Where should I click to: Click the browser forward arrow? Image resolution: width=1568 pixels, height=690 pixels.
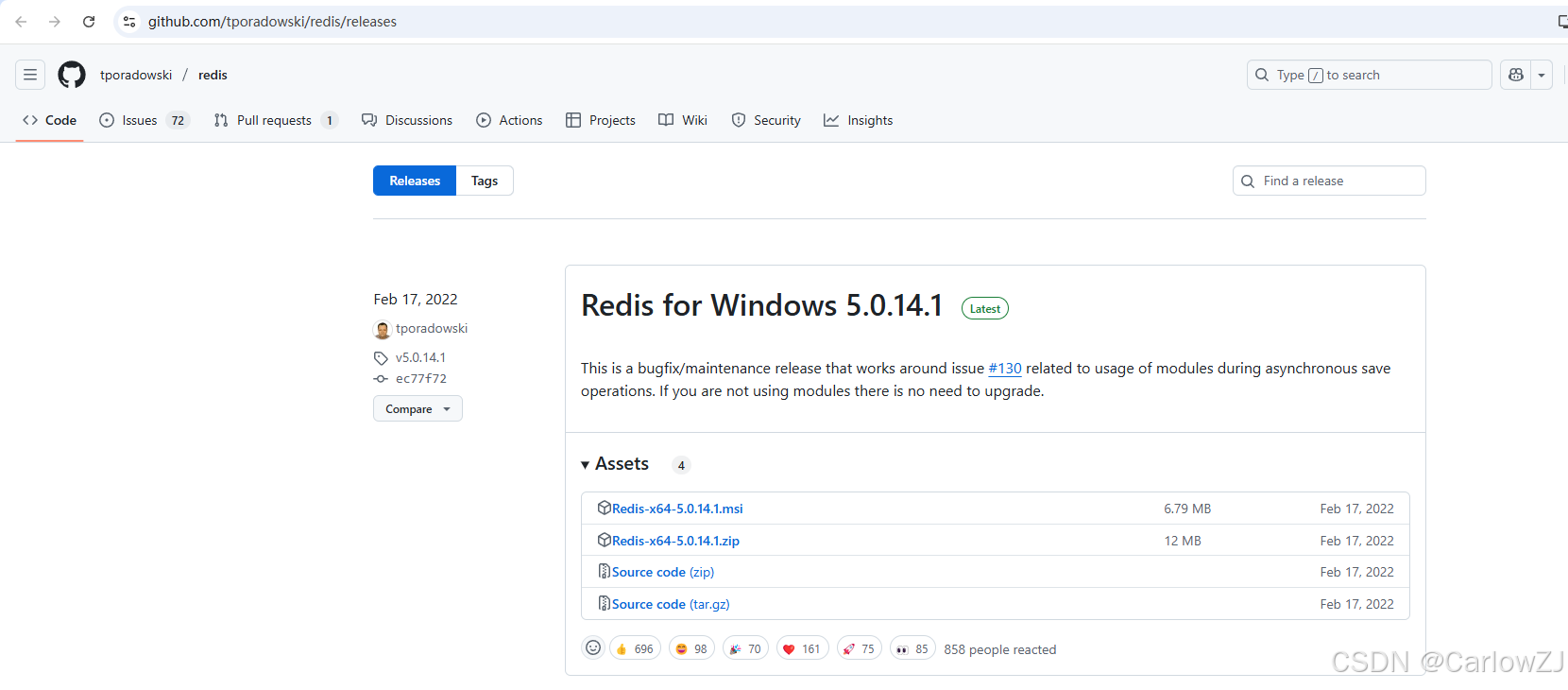[x=55, y=22]
